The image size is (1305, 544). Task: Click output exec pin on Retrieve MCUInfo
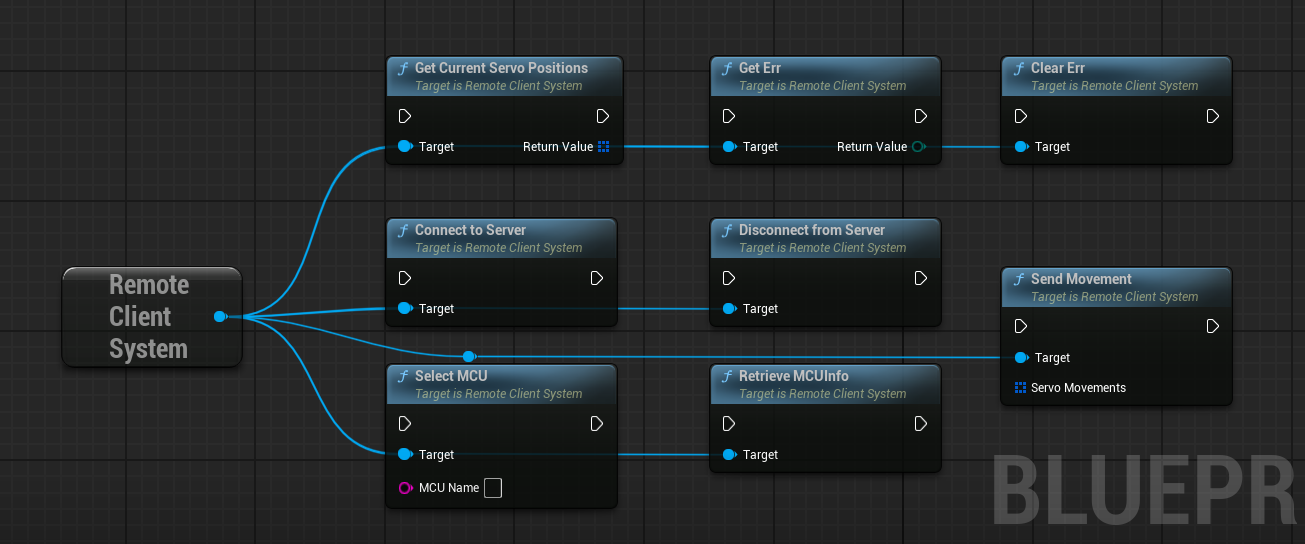(x=920, y=424)
